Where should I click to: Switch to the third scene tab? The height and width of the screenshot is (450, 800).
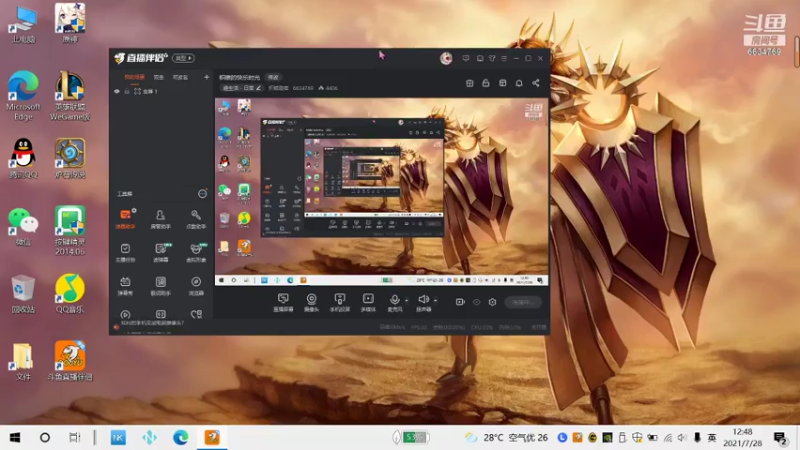coord(180,78)
